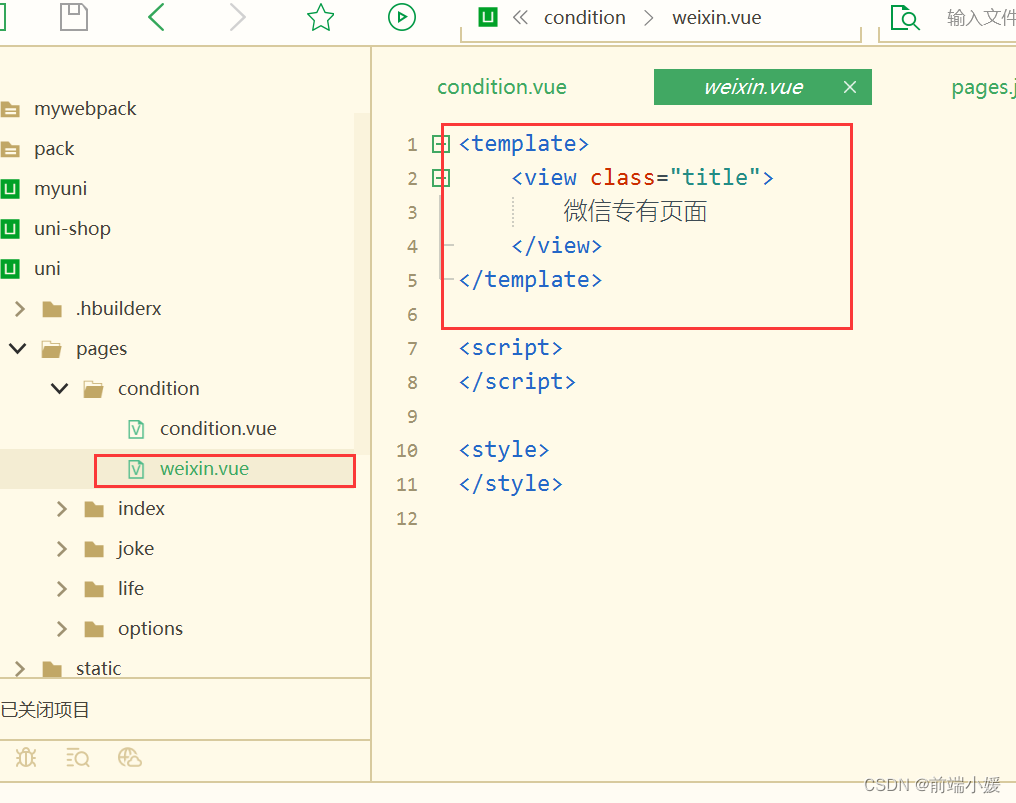Fold the template block on line 1
The width and height of the screenshot is (1016, 803).
(441, 144)
